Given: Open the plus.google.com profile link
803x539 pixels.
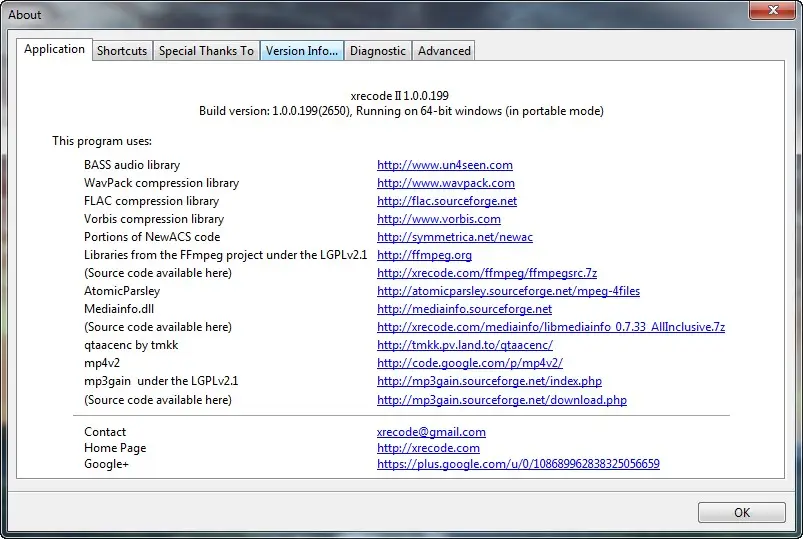Looking at the screenshot, I should pyautogui.click(x=518, y=464).
